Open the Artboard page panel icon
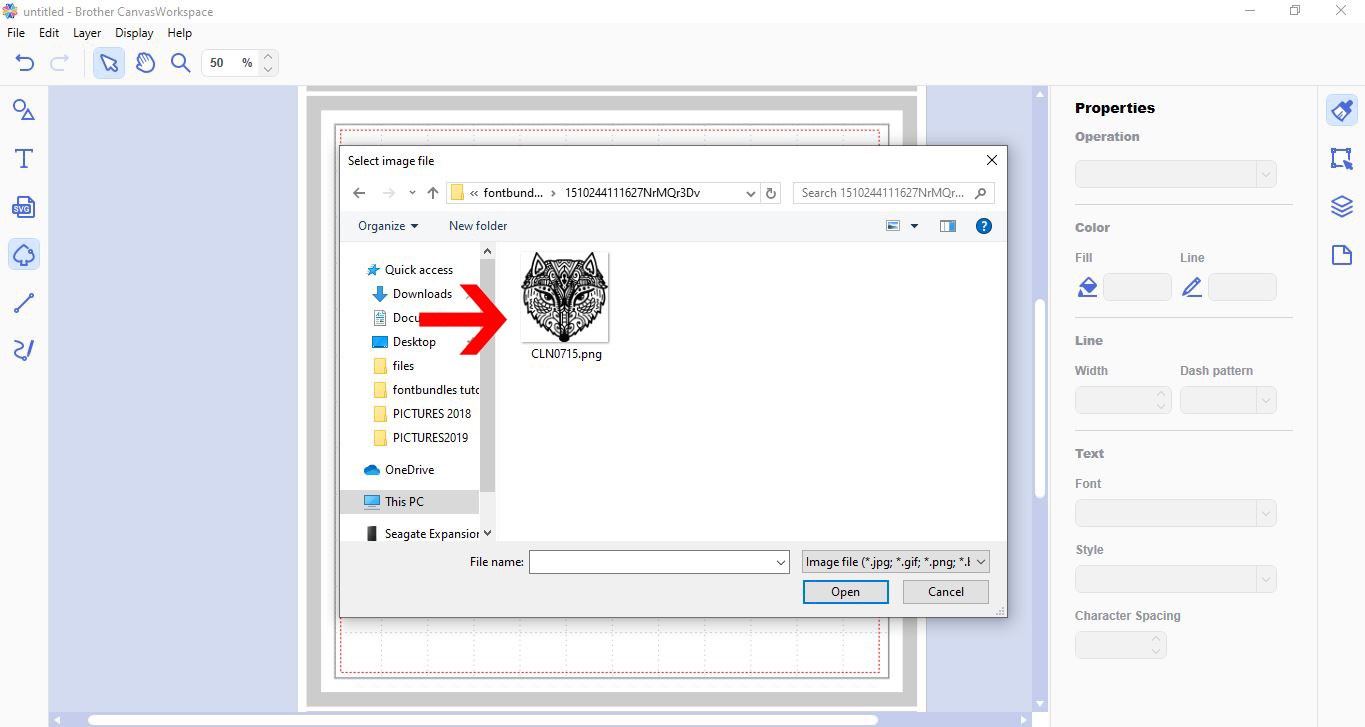Image resolution: width=1365 pixels, height=727 pixels. pyautogui.click(x=1341, y=255)
